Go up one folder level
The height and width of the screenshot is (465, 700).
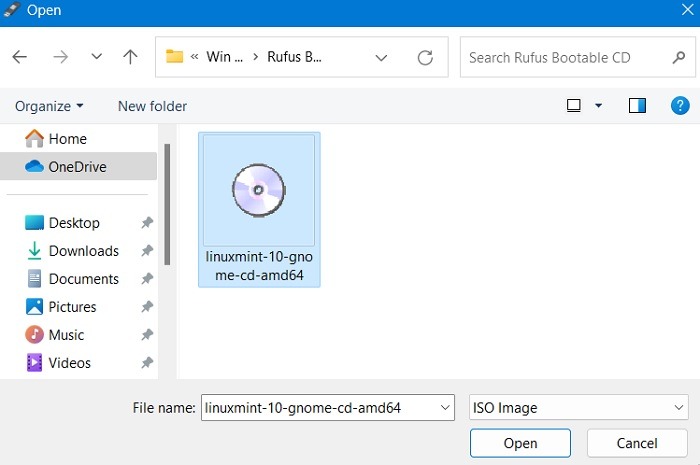130,57
